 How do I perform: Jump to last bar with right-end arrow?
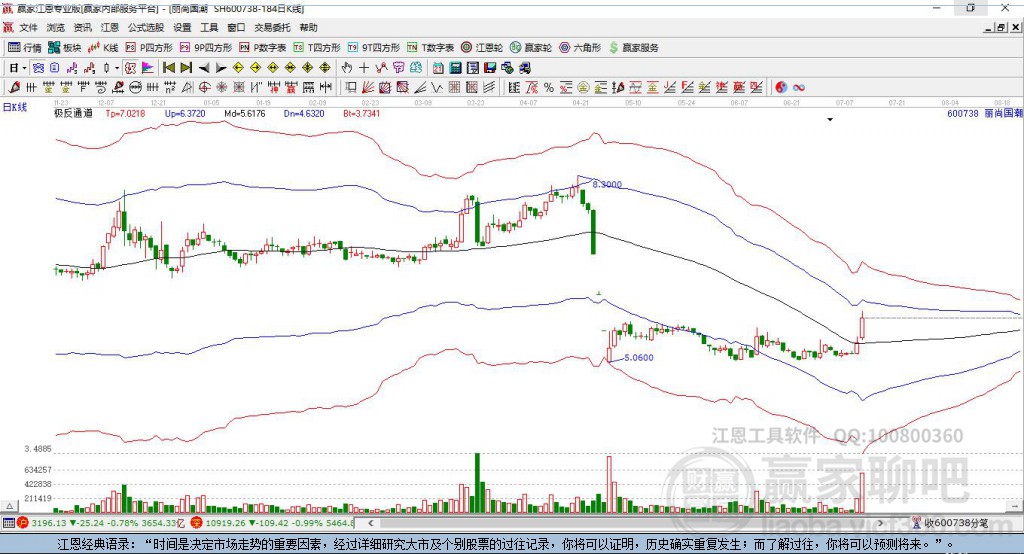pyautogui.click(x=186, y=68)
